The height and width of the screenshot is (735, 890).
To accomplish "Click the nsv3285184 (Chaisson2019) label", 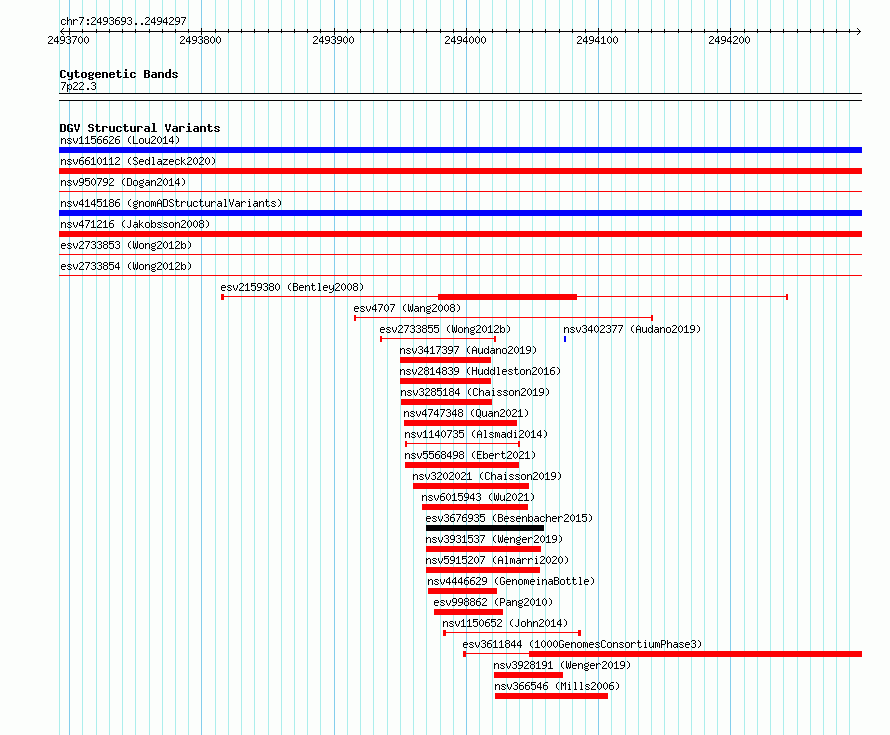I will click(x=475, y=392).
